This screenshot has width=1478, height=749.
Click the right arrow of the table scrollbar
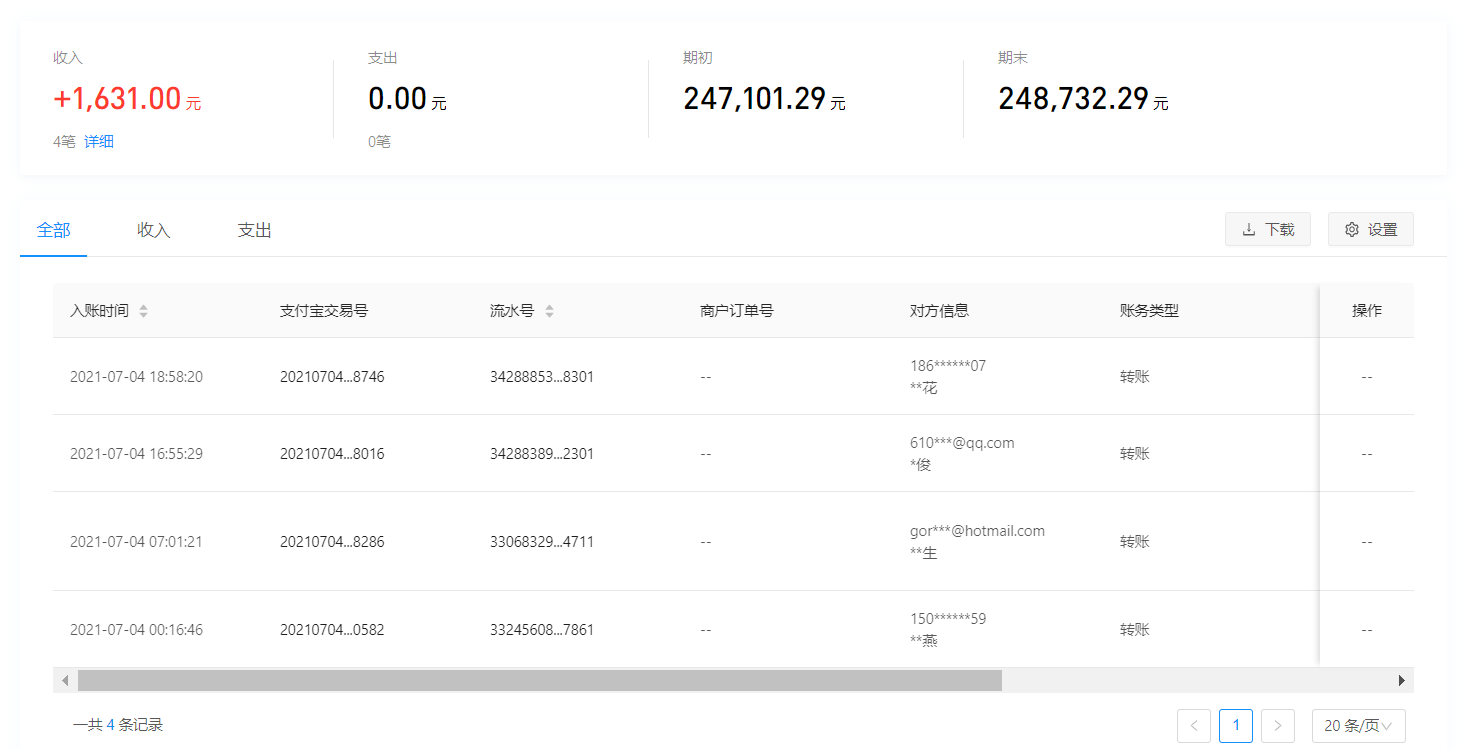1403,679
